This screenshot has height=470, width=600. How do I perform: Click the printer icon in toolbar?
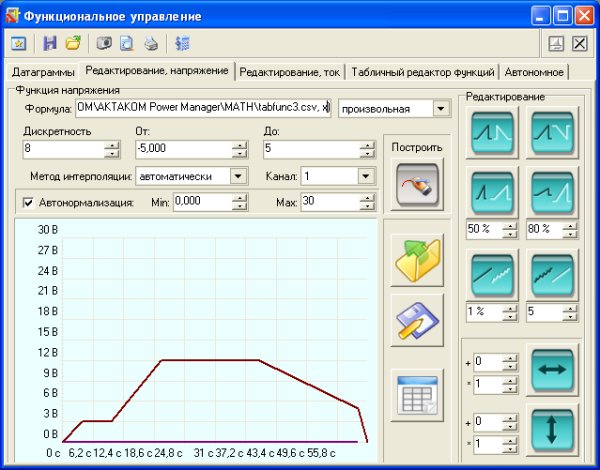[x=149, y=43]
